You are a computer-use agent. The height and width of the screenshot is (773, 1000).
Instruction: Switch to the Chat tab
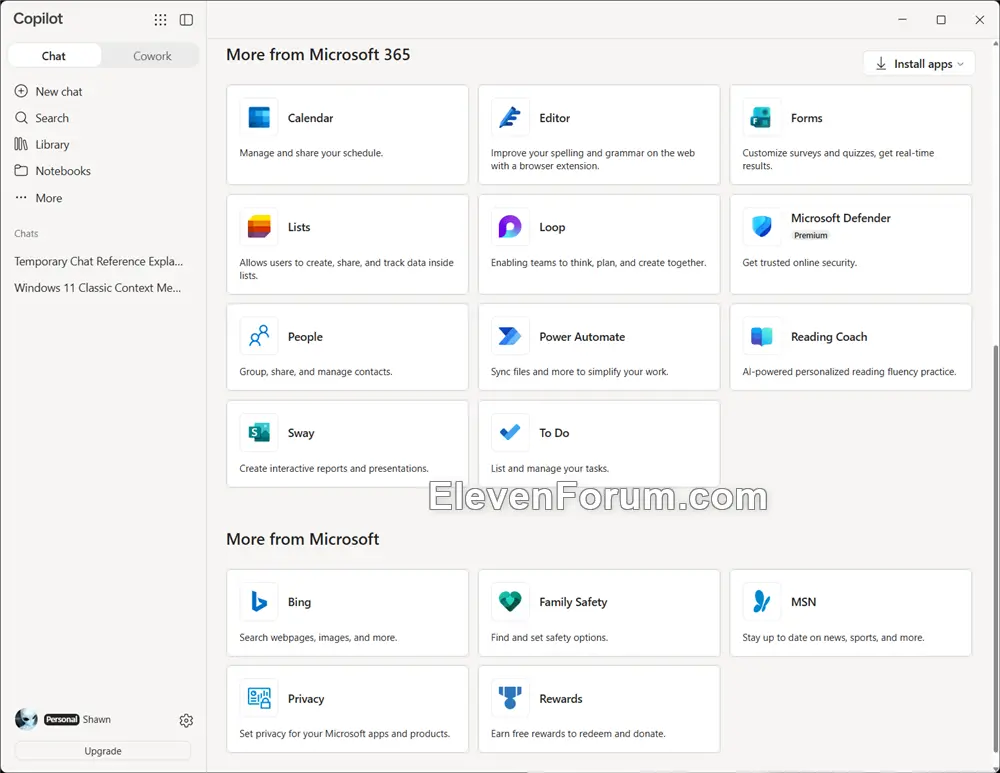click(x=54, y=55)
